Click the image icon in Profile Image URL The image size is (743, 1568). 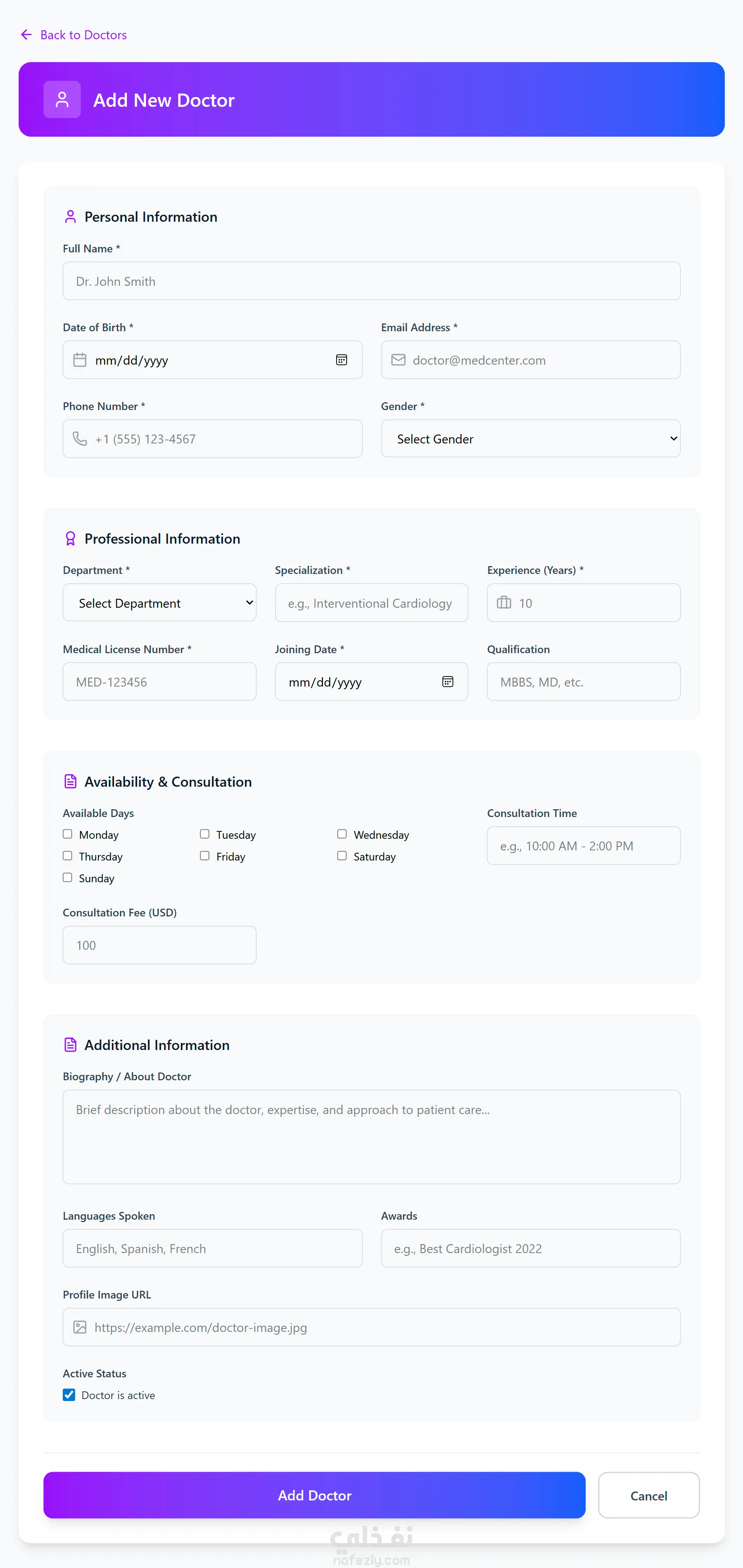80,1327
